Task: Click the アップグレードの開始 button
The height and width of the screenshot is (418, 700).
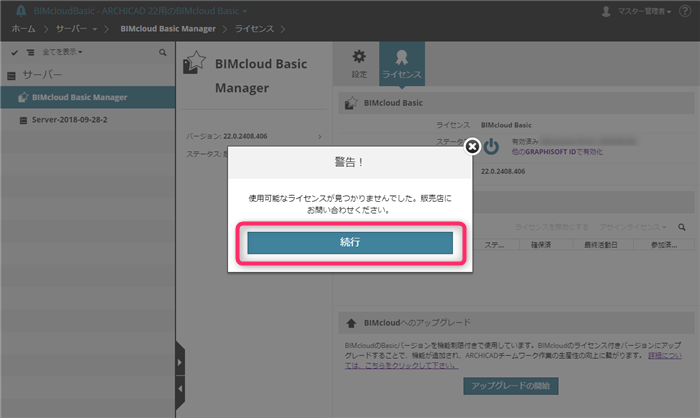Action: point(511,386)
